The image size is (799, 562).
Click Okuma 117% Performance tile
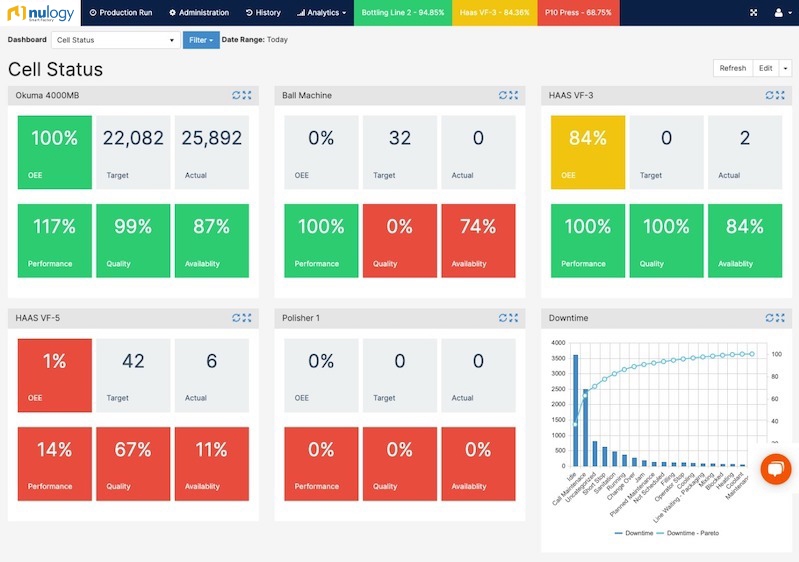[x=55, y=241]
